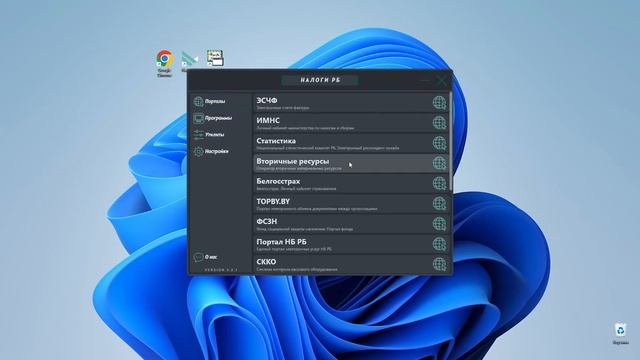Image resolution: width=640 pixels, height=360 pixels.
Task: Select the ЭСЧФ title text
Action: tap(267, 100)
